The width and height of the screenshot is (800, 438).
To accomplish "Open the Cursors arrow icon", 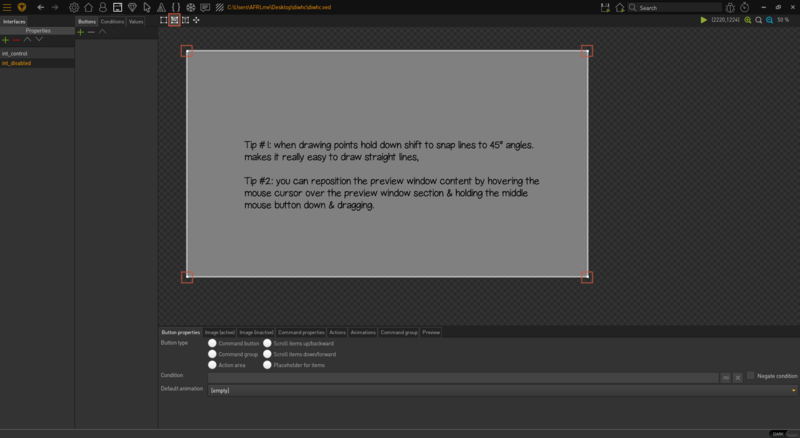I will (x=147, y=7).
